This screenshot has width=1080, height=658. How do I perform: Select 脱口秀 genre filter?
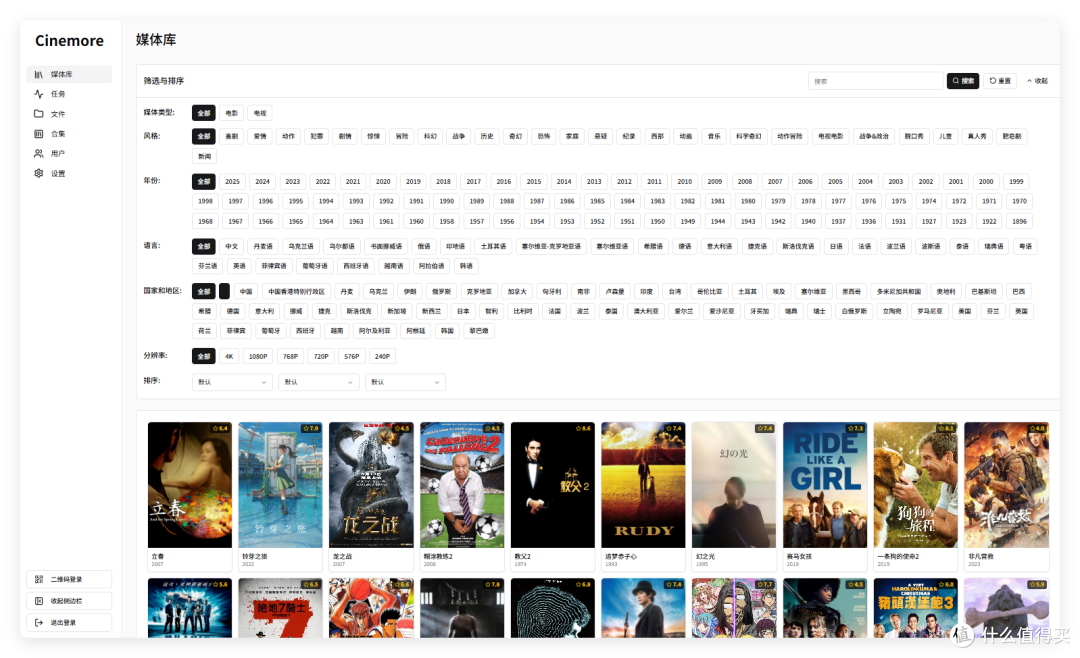coord(914,136)
